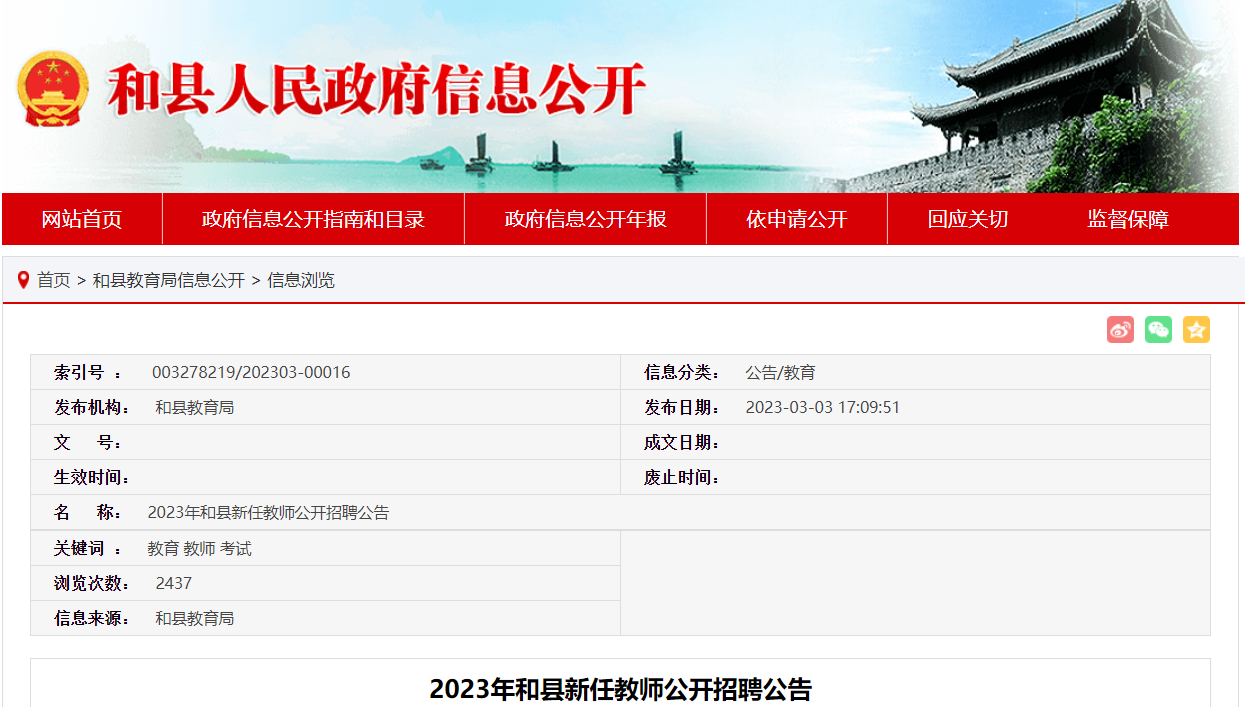Click the 首页 breadcrumb link
The image size is (1245, 707).
pos(54,280)
